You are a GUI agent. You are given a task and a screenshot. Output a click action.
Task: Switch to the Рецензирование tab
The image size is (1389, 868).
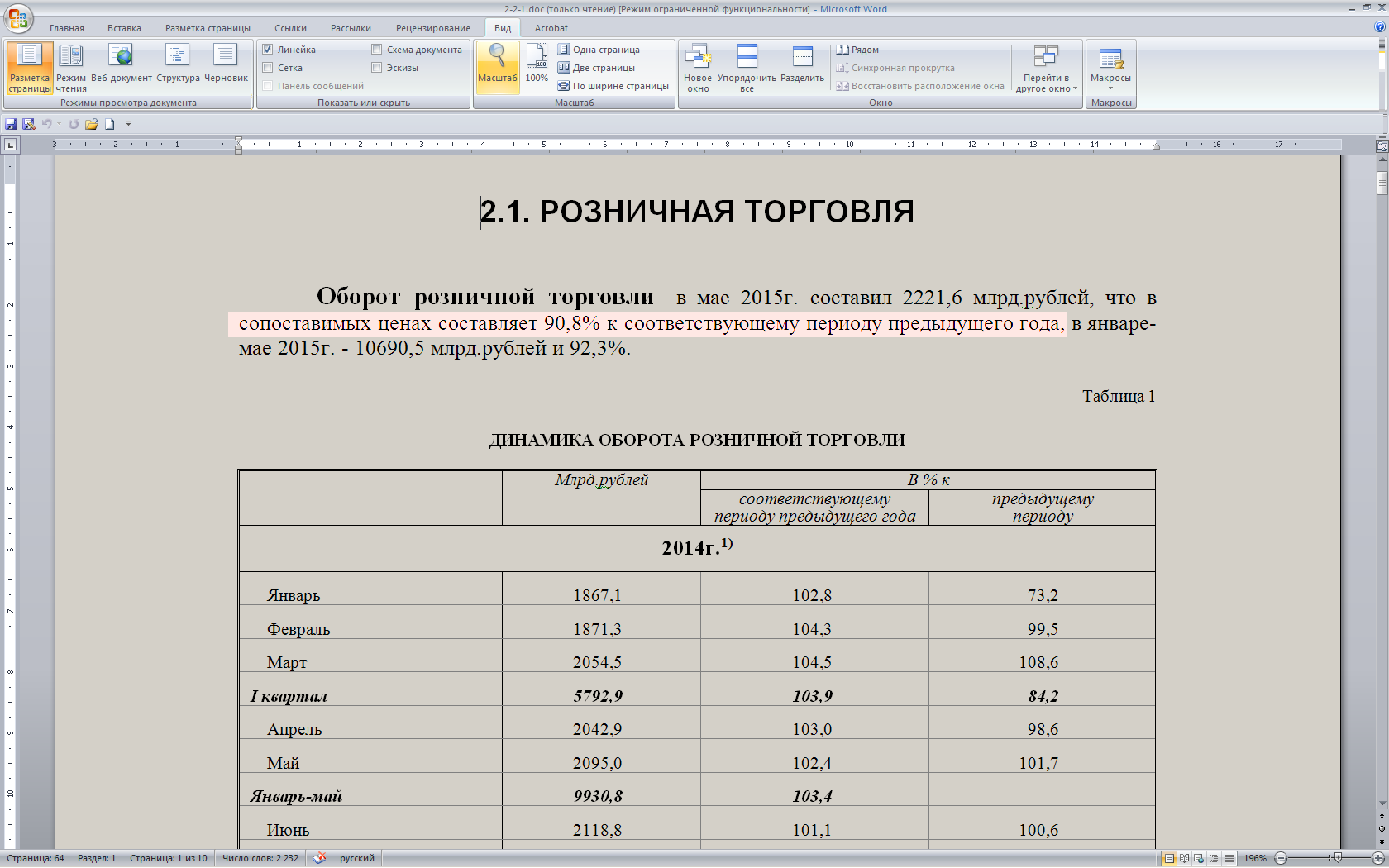(432, 28)
